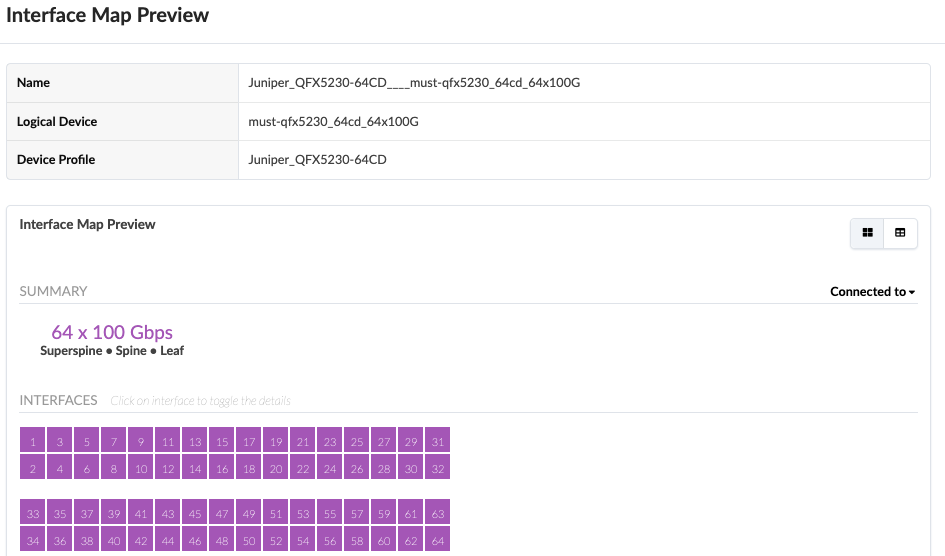Select interface port 64
Screen dimensions: 945x556
coord(438,539)
